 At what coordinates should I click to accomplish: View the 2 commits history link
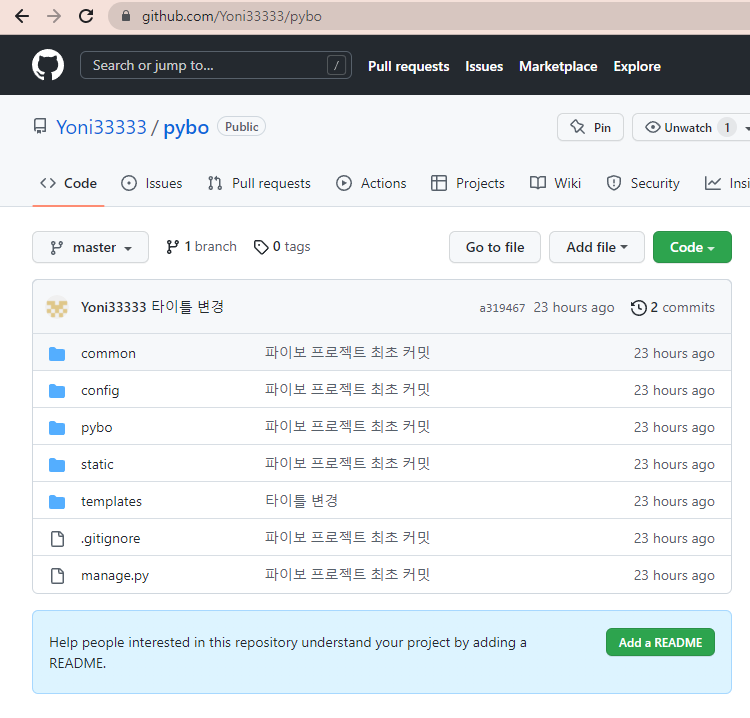tap(673, 308)
